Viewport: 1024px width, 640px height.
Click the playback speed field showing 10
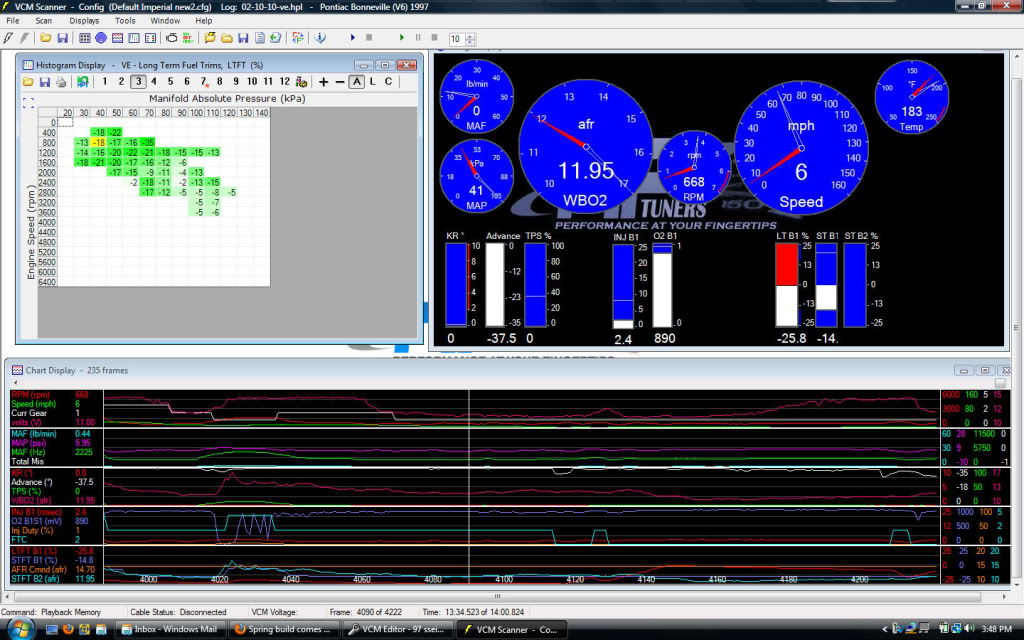(x=456, y=39)
